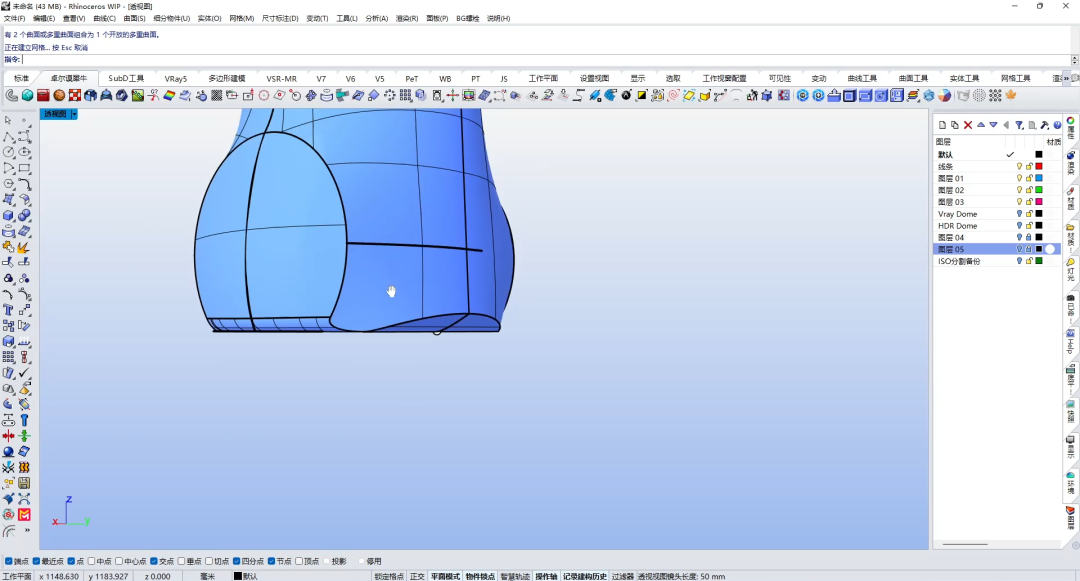
Task: Click the 物件锁点 status bar button
Action: click(480, 576)
